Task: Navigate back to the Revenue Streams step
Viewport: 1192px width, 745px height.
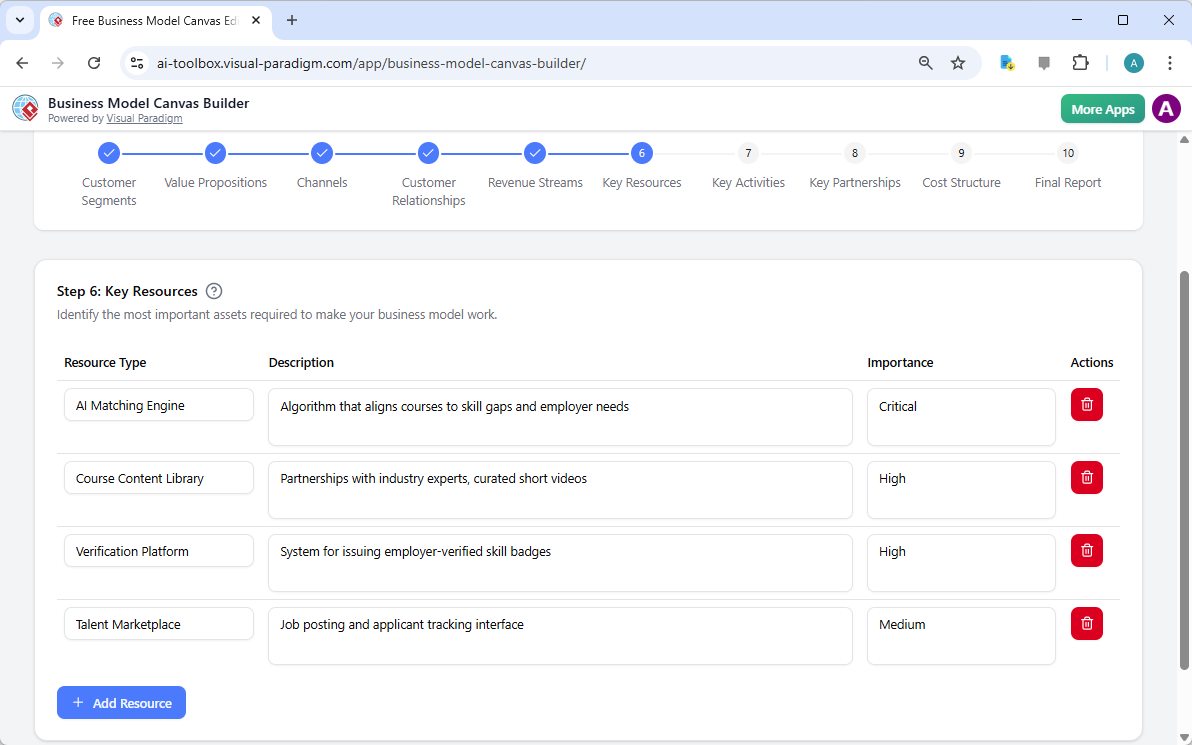Action: click(535, 153)
